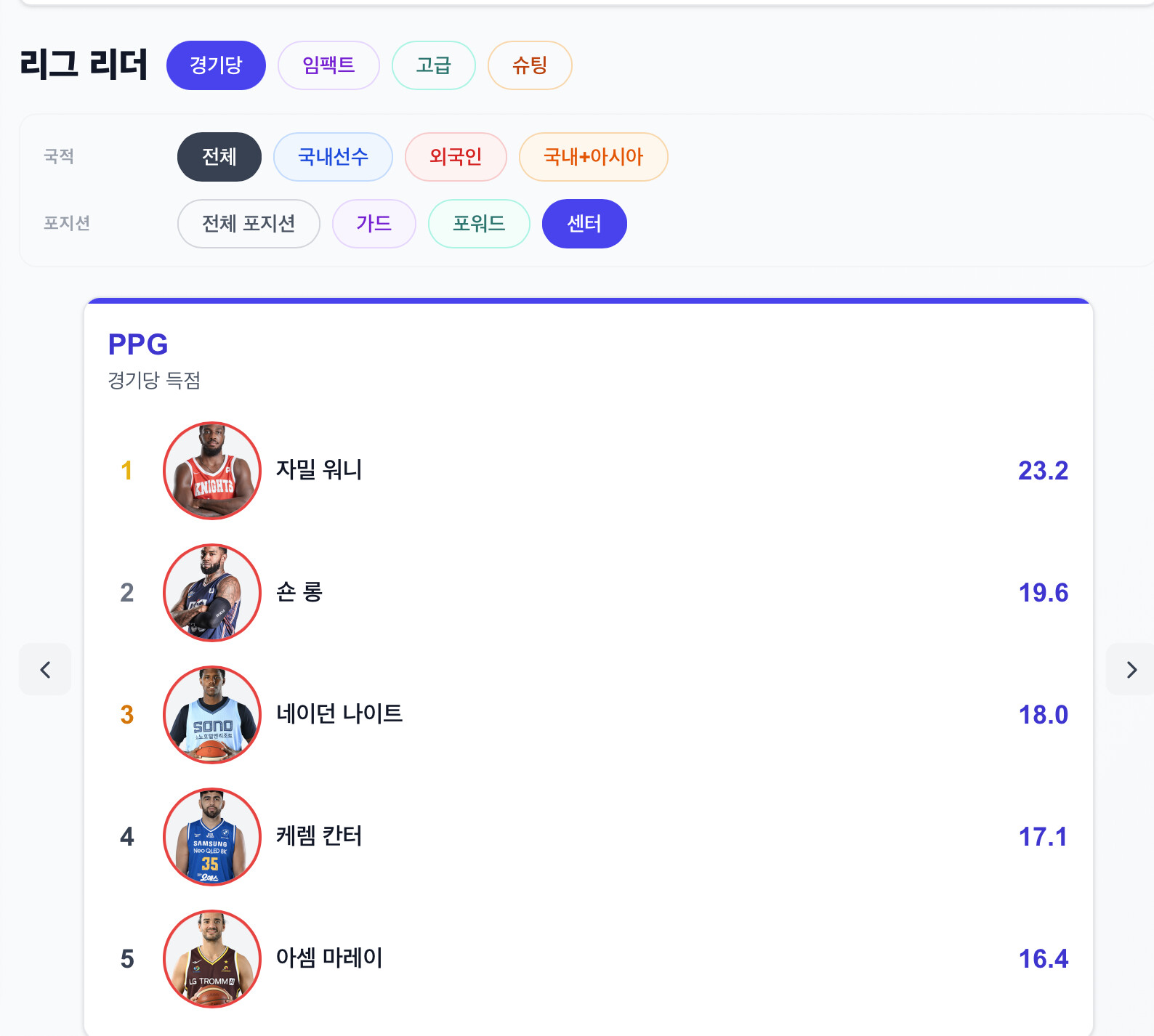Click the left carousel arrow
Viewport: 1154px width, 1036px height.
point(45,669)
